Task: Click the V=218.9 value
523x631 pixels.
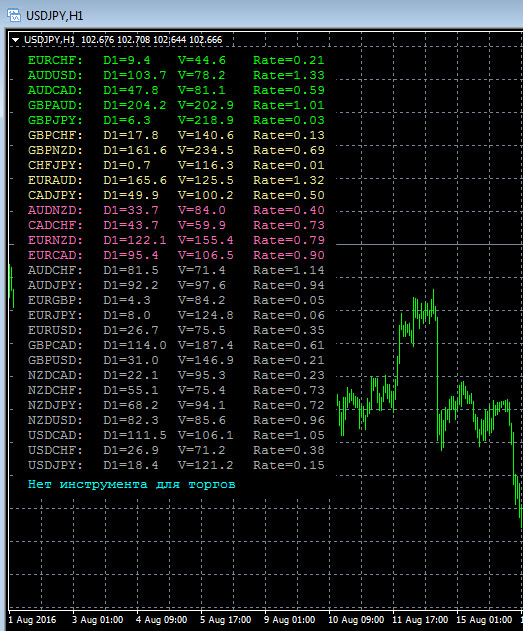Action: coord(206,120)
